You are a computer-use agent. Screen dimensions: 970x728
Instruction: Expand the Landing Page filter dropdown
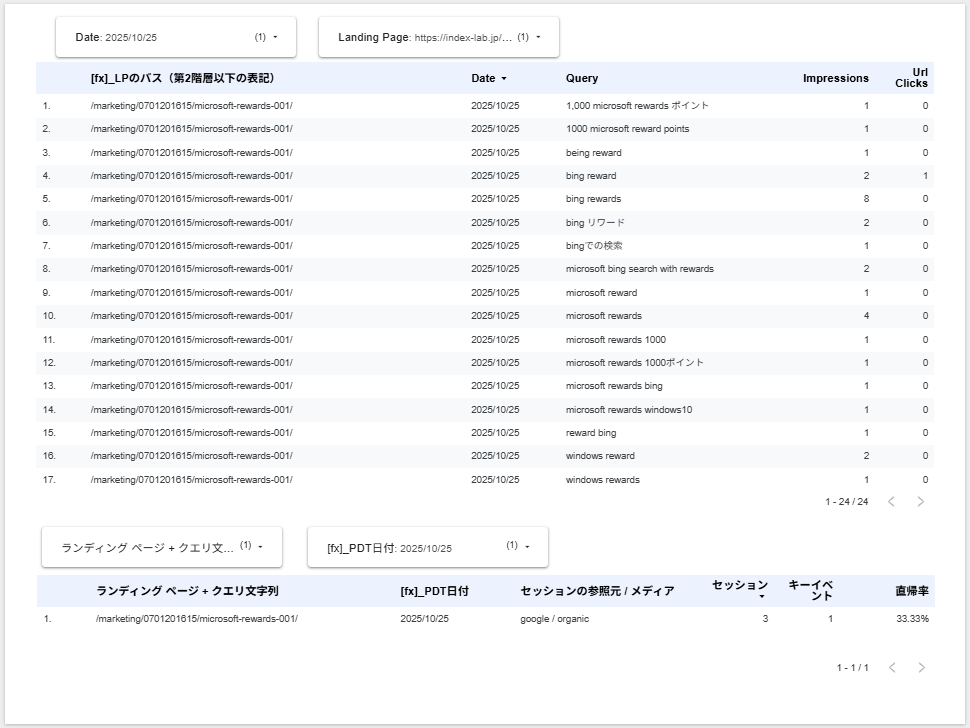pos(438,37)
